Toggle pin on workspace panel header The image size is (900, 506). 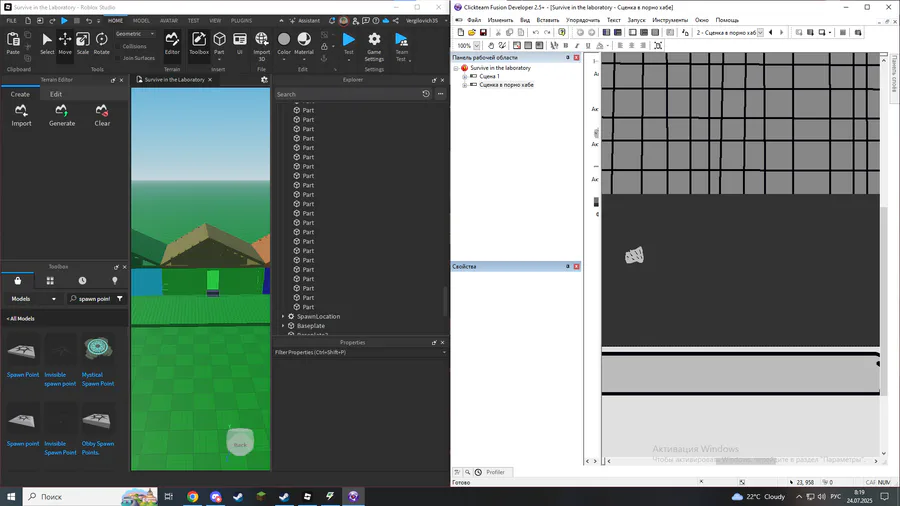tap(568, 57)
